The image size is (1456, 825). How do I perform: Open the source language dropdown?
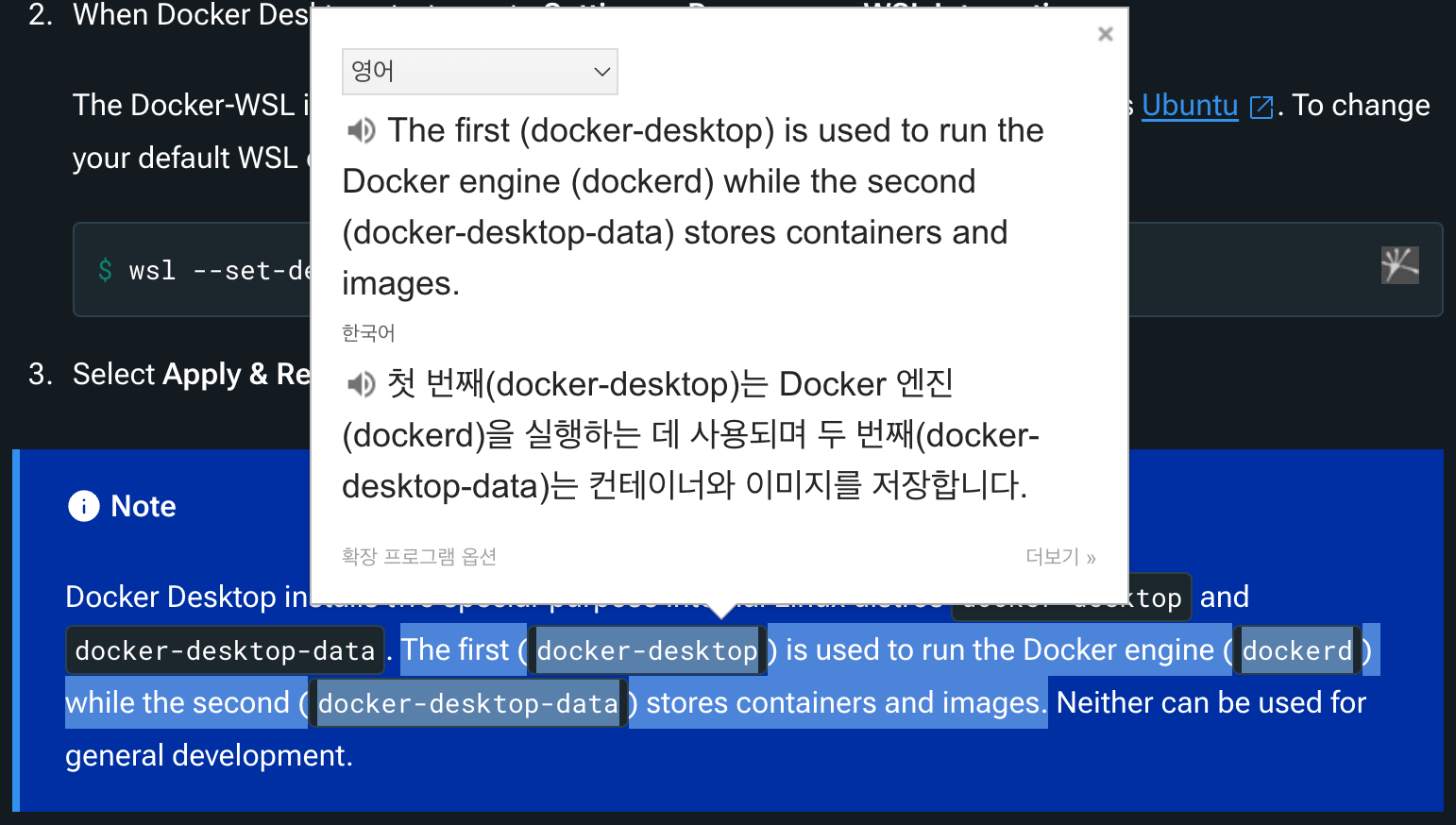tap(480, 72)
